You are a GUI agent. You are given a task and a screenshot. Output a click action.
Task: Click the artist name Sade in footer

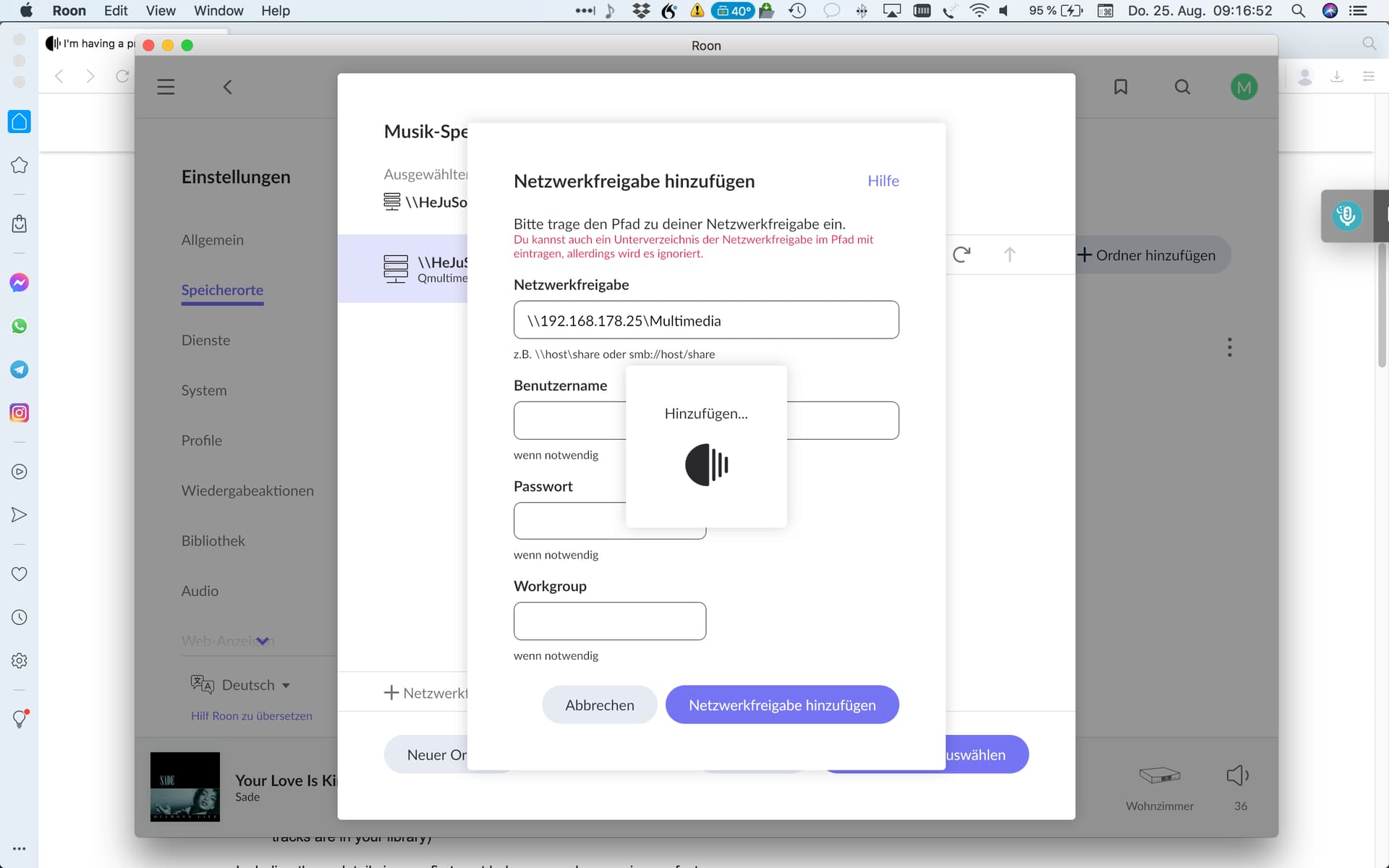[x=247, y=797]
